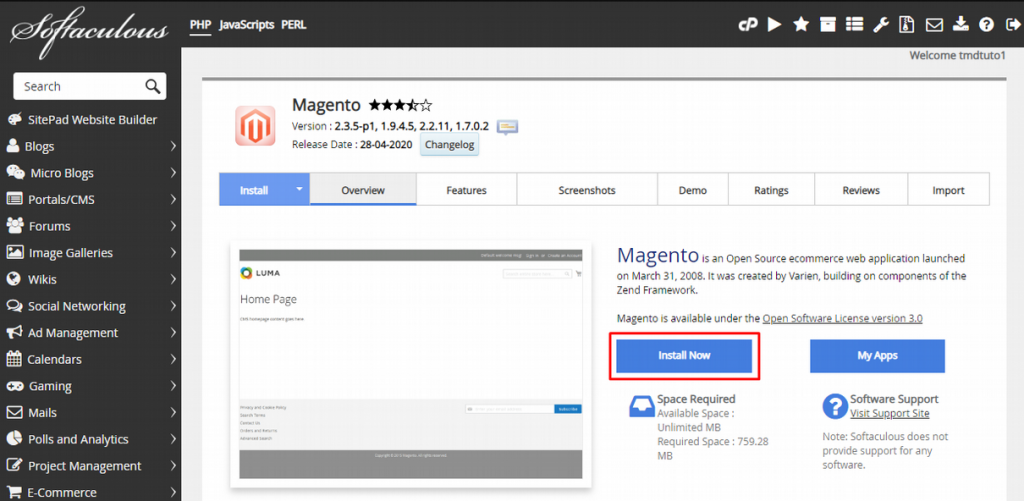This screenshot has width=1024, height=501.
Task: Open the play demos icon in top bar
Action: (x=774, y=25)
